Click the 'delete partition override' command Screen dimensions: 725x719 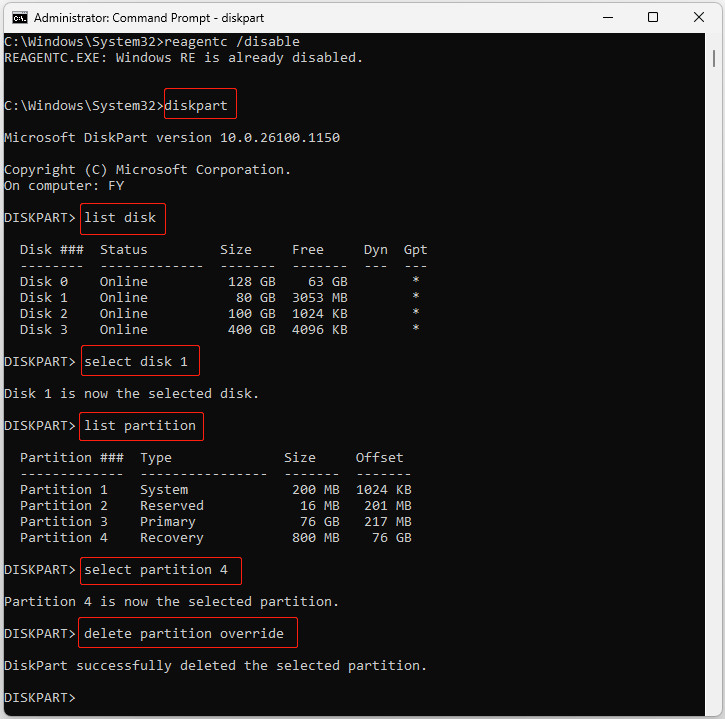point(184,633)
